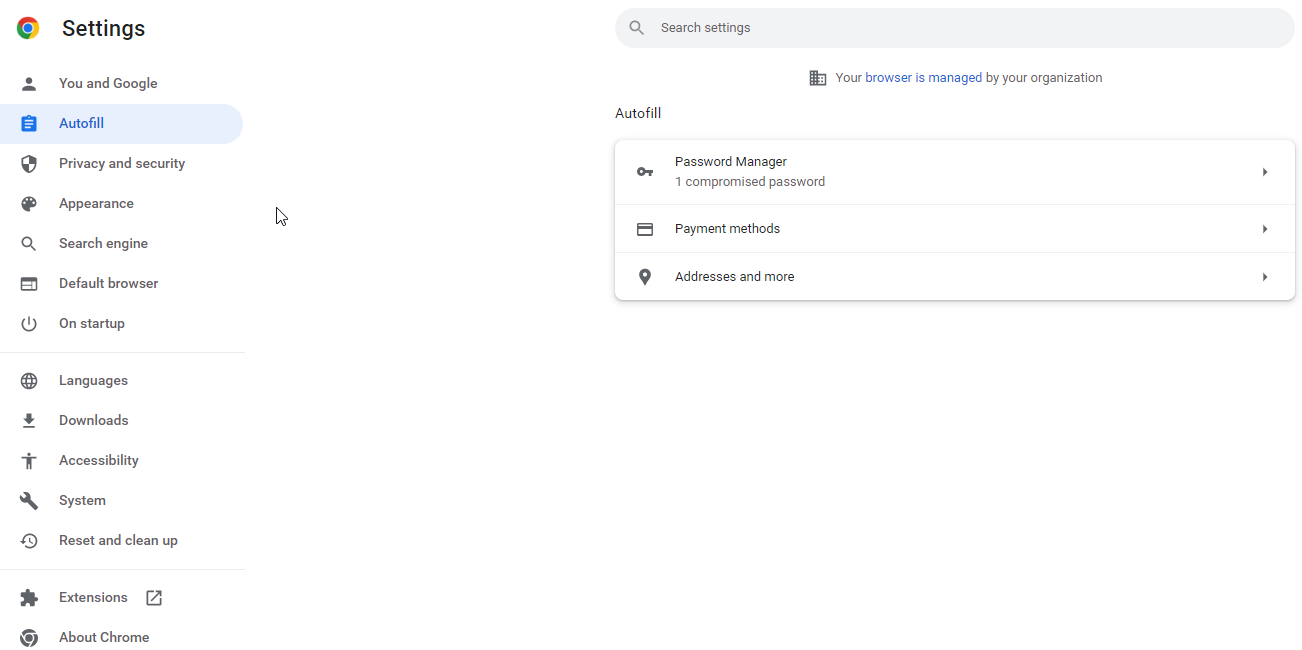1302x650 pixels.
Task: Click the magnifier icon in search settings bar
Action: 637,28
